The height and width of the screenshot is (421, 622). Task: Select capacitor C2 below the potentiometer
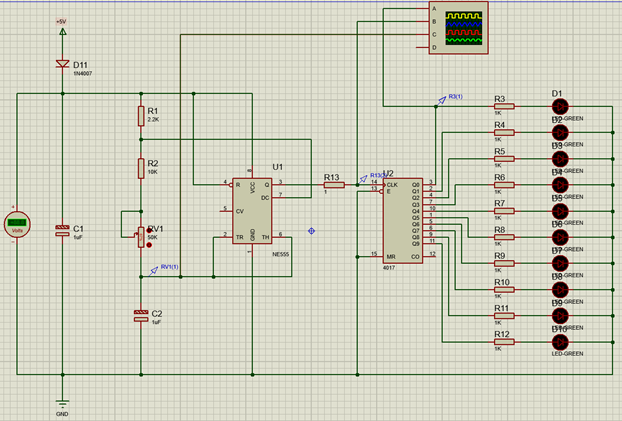click(x=141, y=315)
